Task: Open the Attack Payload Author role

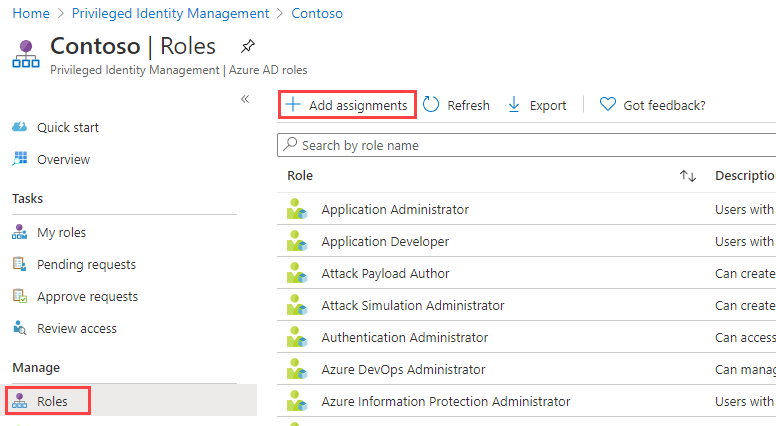Action: point(385,274)
